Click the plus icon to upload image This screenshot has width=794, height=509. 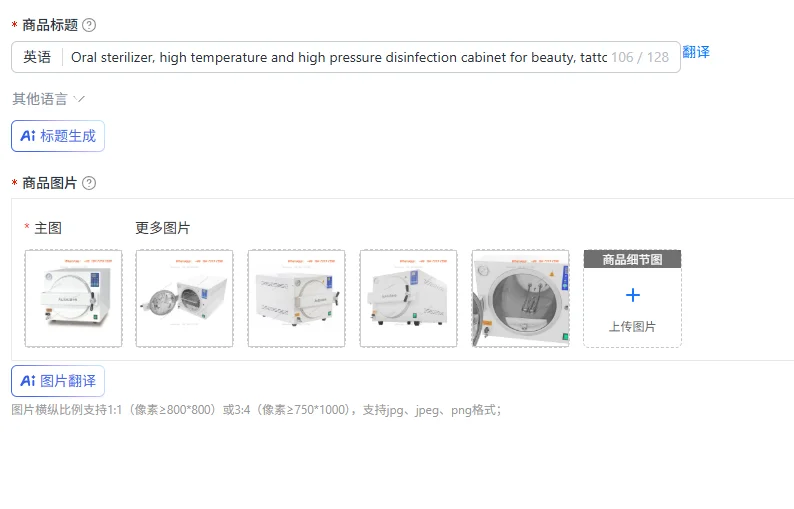pyautogui.click(x=632, y=295)
